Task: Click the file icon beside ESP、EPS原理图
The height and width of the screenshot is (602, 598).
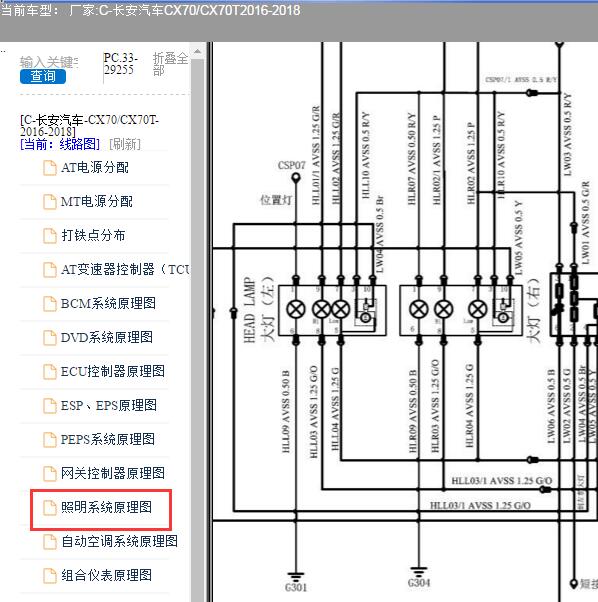Action: pos(50,405)
